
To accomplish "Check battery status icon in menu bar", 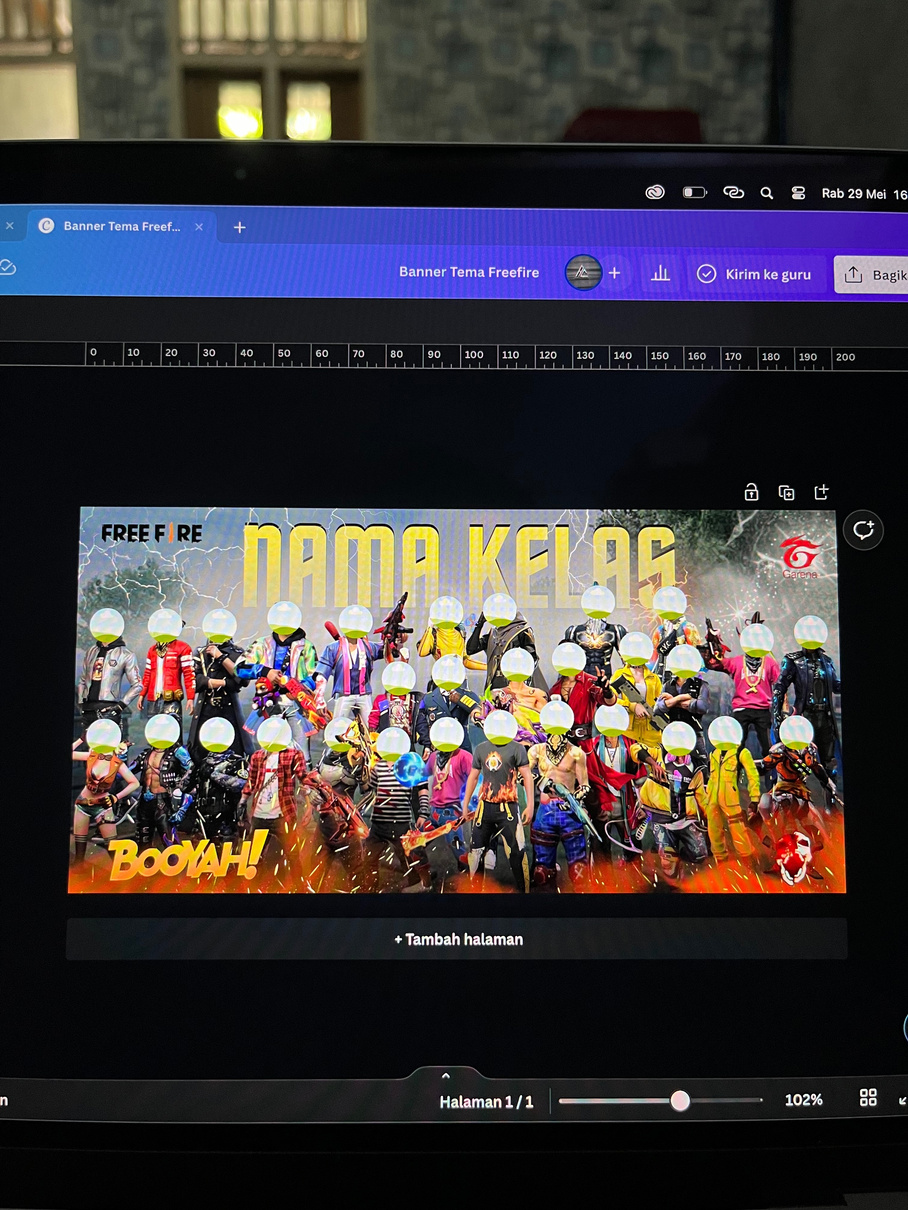I will click(x=694, y=192).
